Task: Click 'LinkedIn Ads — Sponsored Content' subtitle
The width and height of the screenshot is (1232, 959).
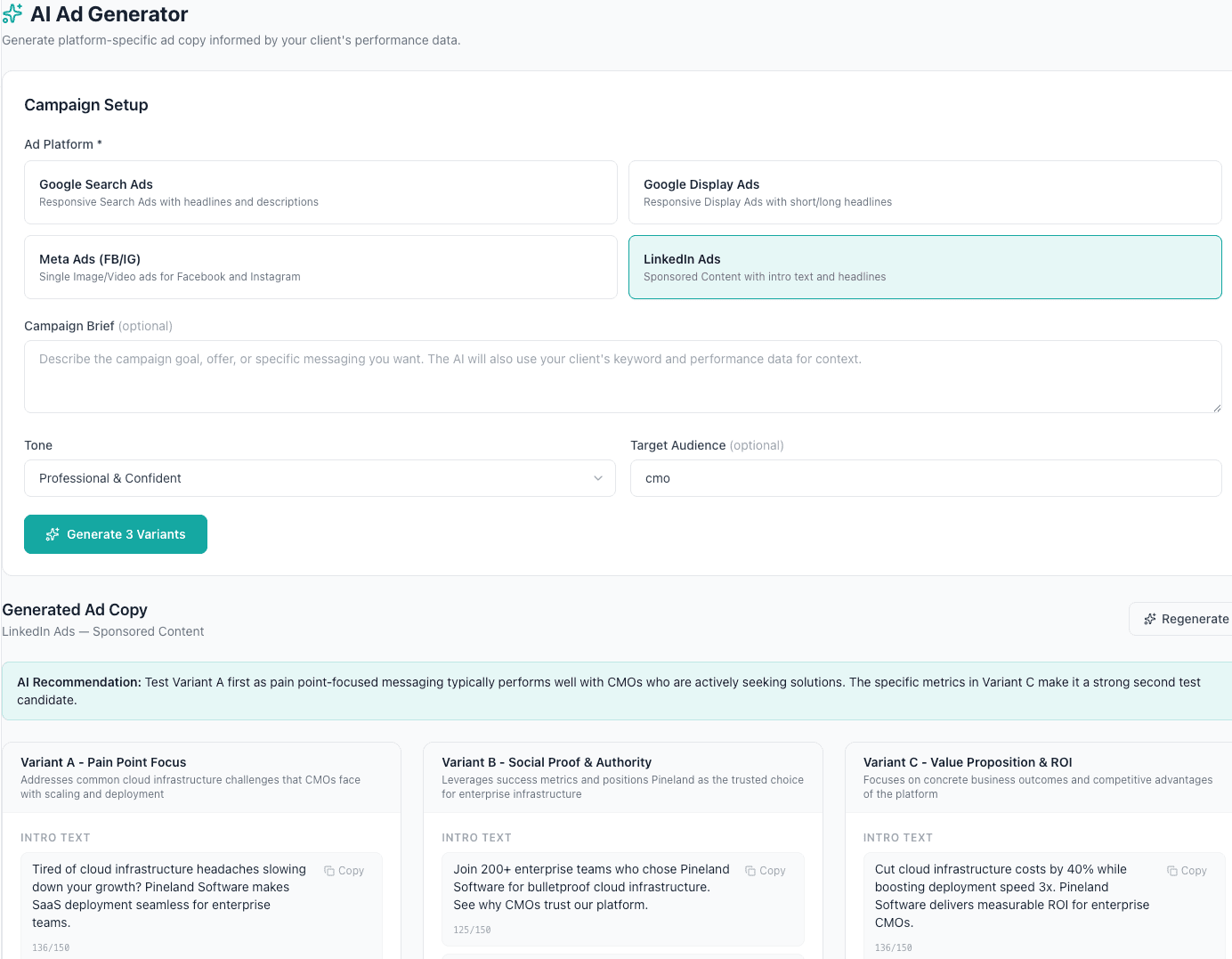Action: click(x=103, y=631)
